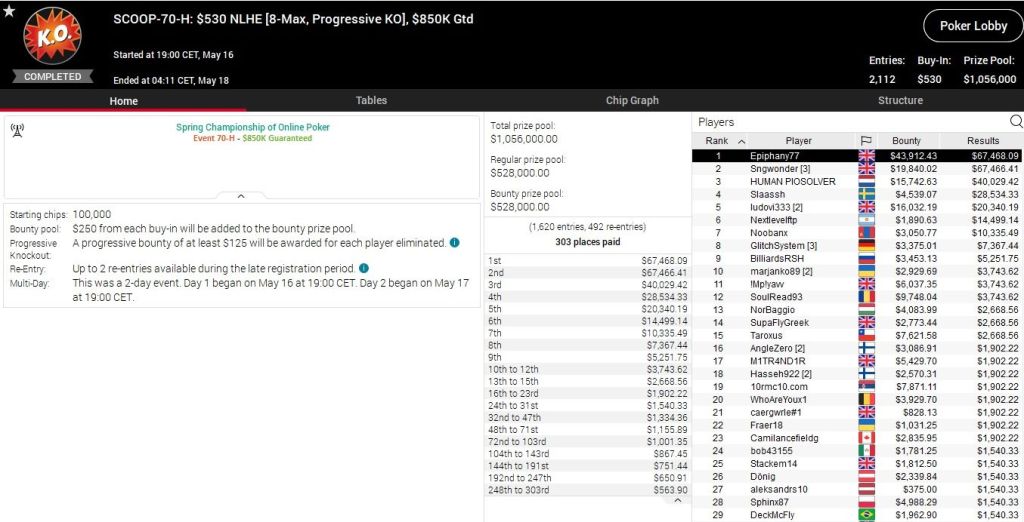Click the favorite star icon
1024x522 pixels.
(9, 12)
